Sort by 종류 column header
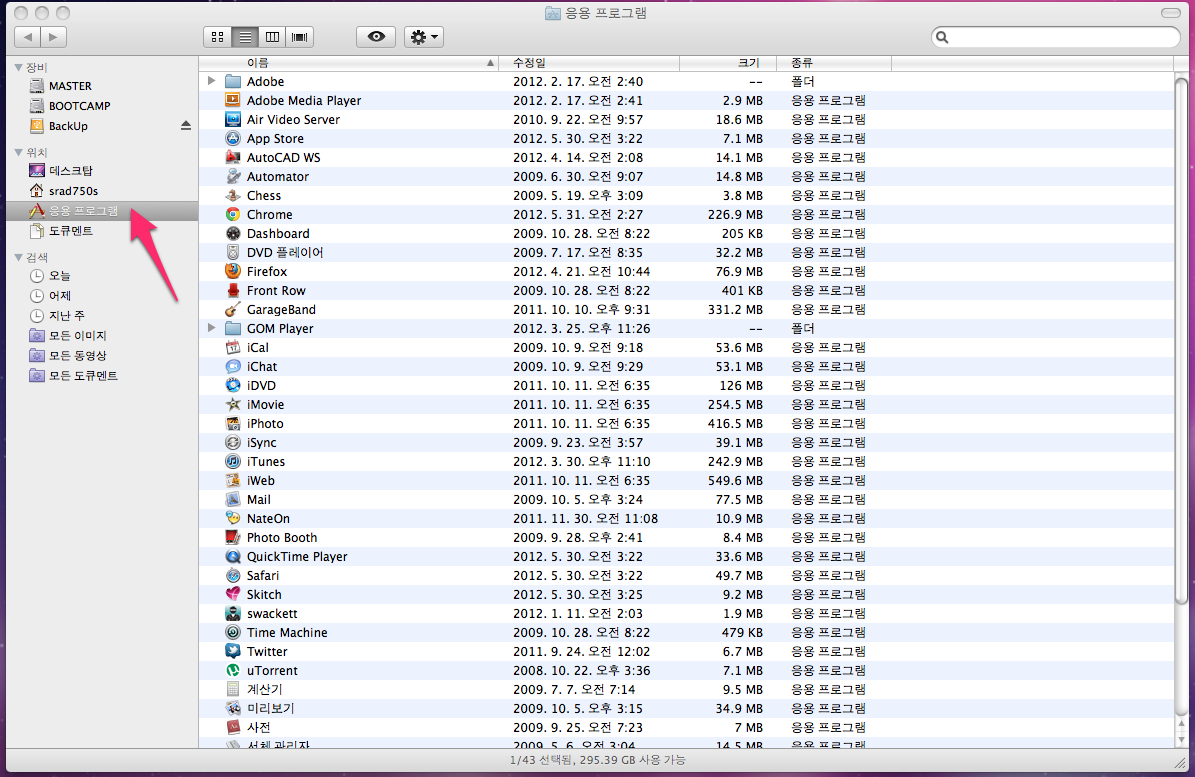 (x=834, y=62)
